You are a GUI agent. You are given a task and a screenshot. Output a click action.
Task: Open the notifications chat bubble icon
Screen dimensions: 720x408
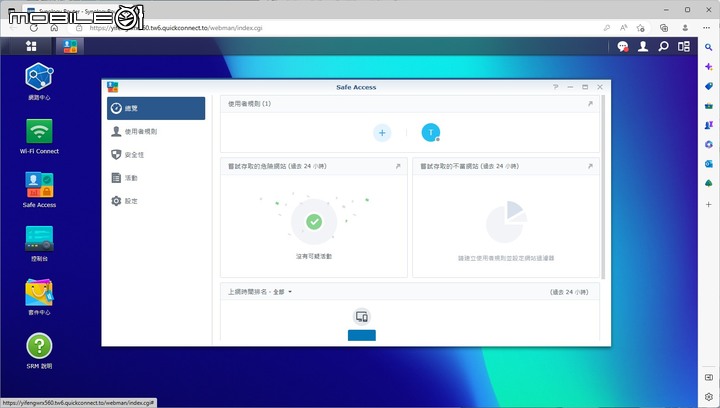[623, 46]
